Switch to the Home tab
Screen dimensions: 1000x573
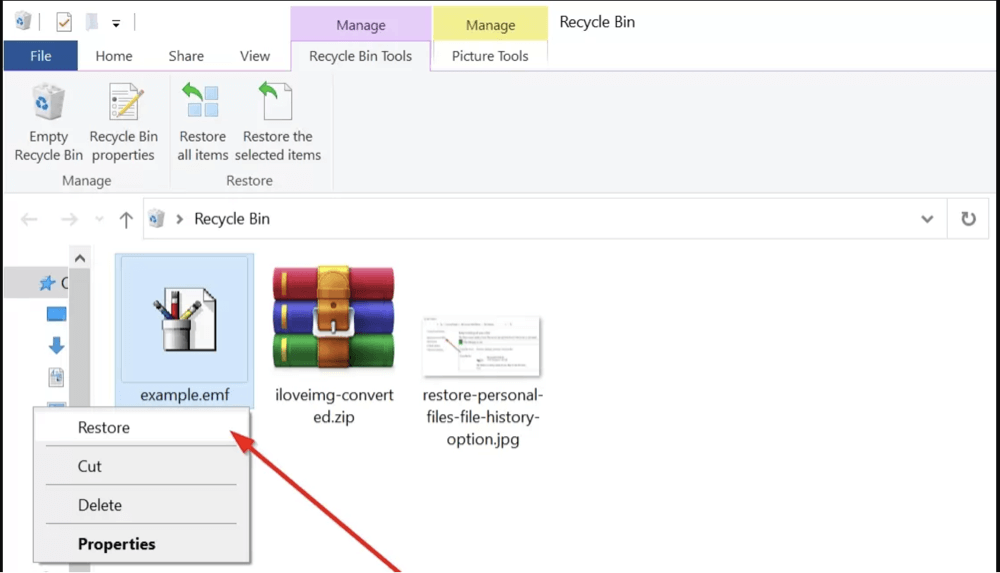(114, 56)
